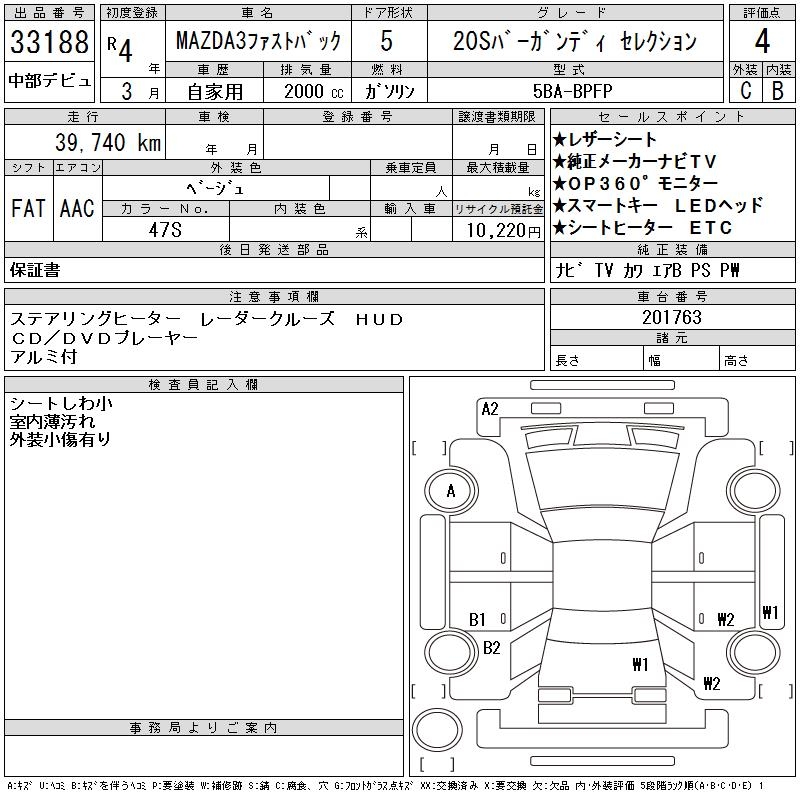Viewport: 800px width, 800px height.
Task: Click the lot number 33188
Action: click(x=49, y=42)
